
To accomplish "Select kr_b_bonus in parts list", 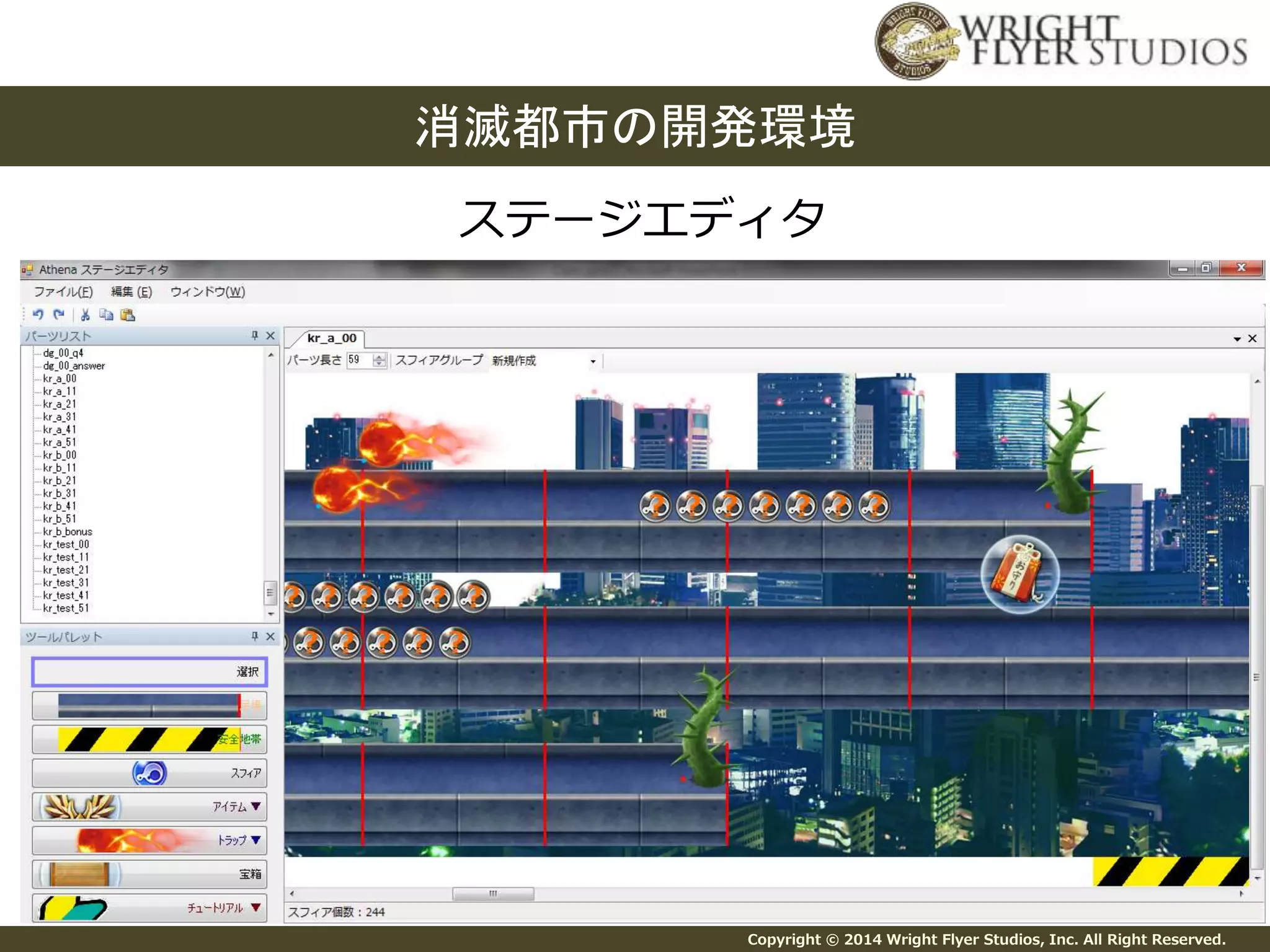I will (x=68, y=532).
